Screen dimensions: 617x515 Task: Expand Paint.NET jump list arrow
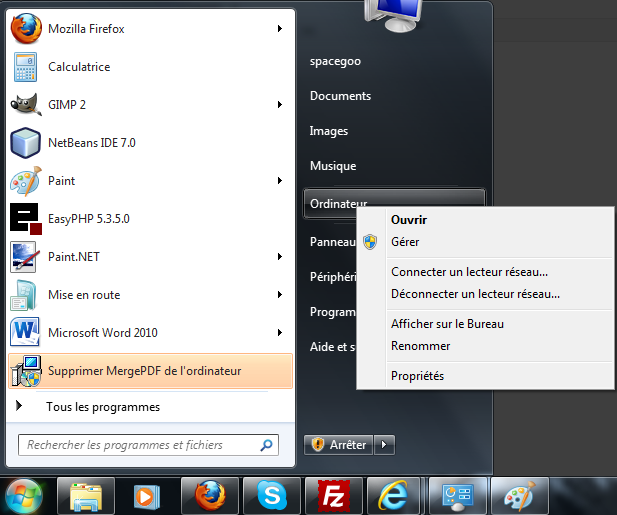280,257
